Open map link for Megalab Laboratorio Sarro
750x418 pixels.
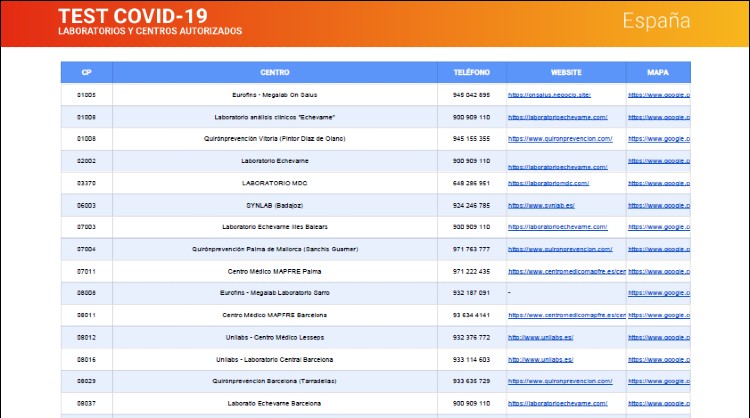click(659, 293)
